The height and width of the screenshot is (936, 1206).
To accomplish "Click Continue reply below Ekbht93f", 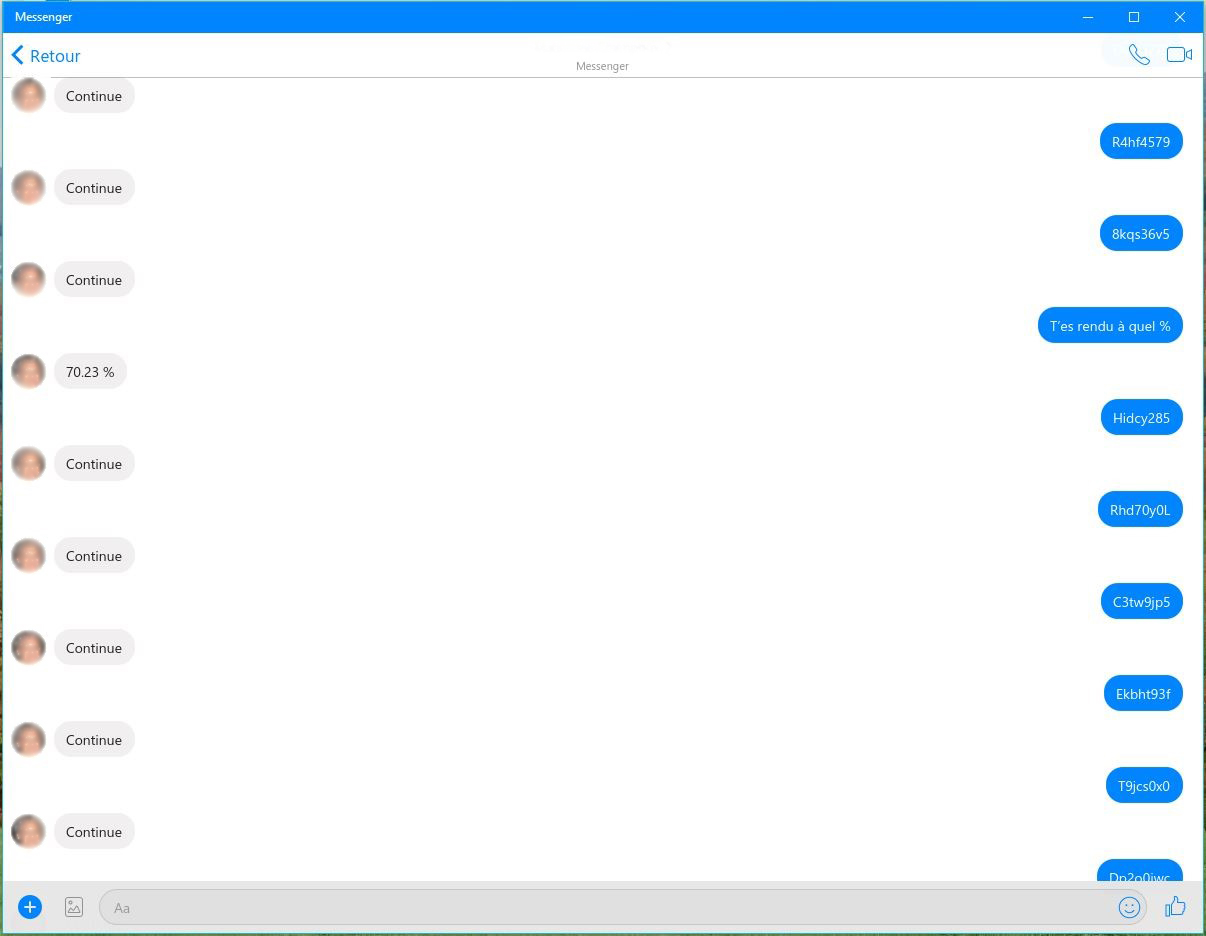I will tap(94, 740).
